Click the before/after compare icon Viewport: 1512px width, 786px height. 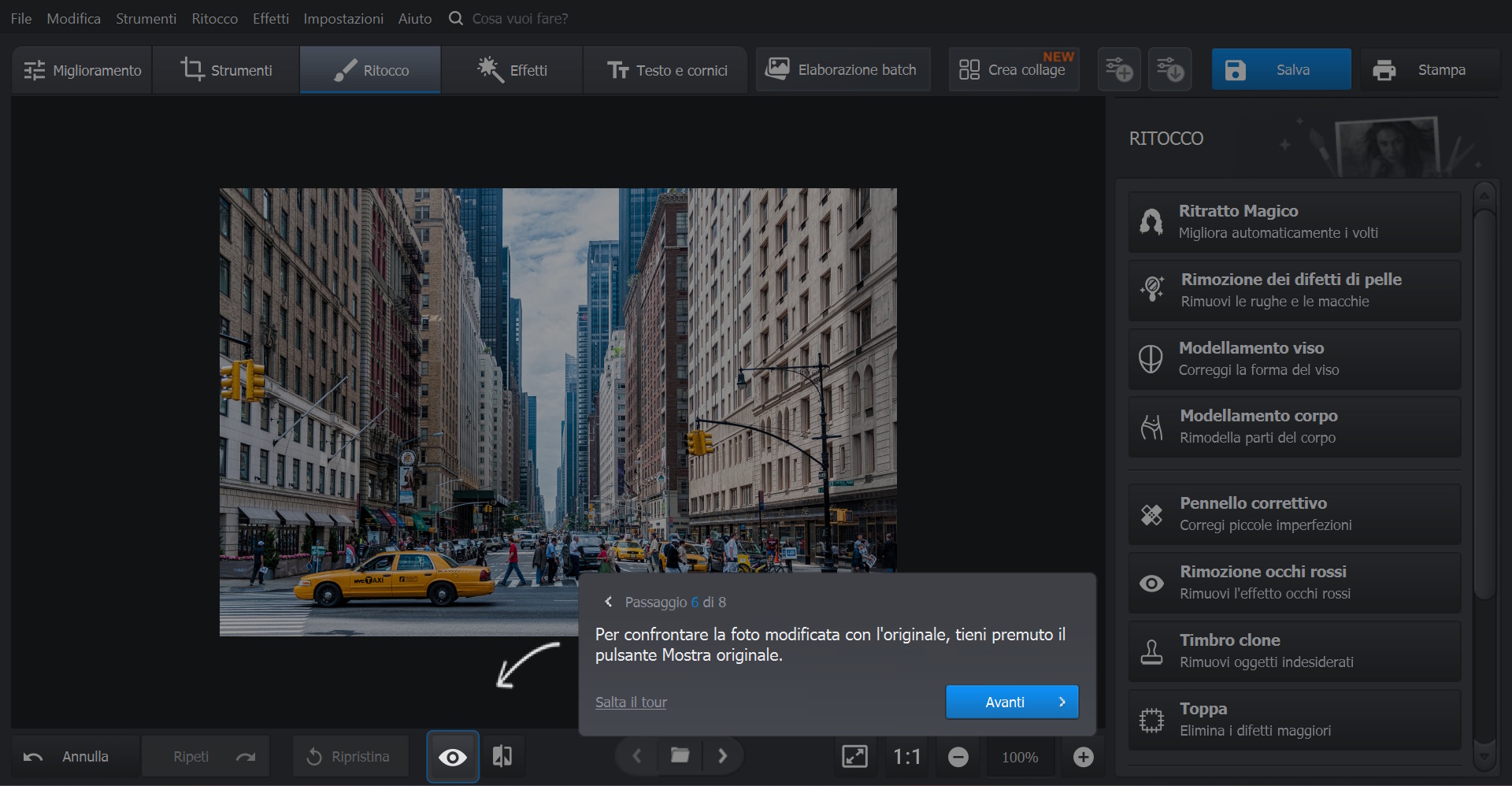click(502, 757)
